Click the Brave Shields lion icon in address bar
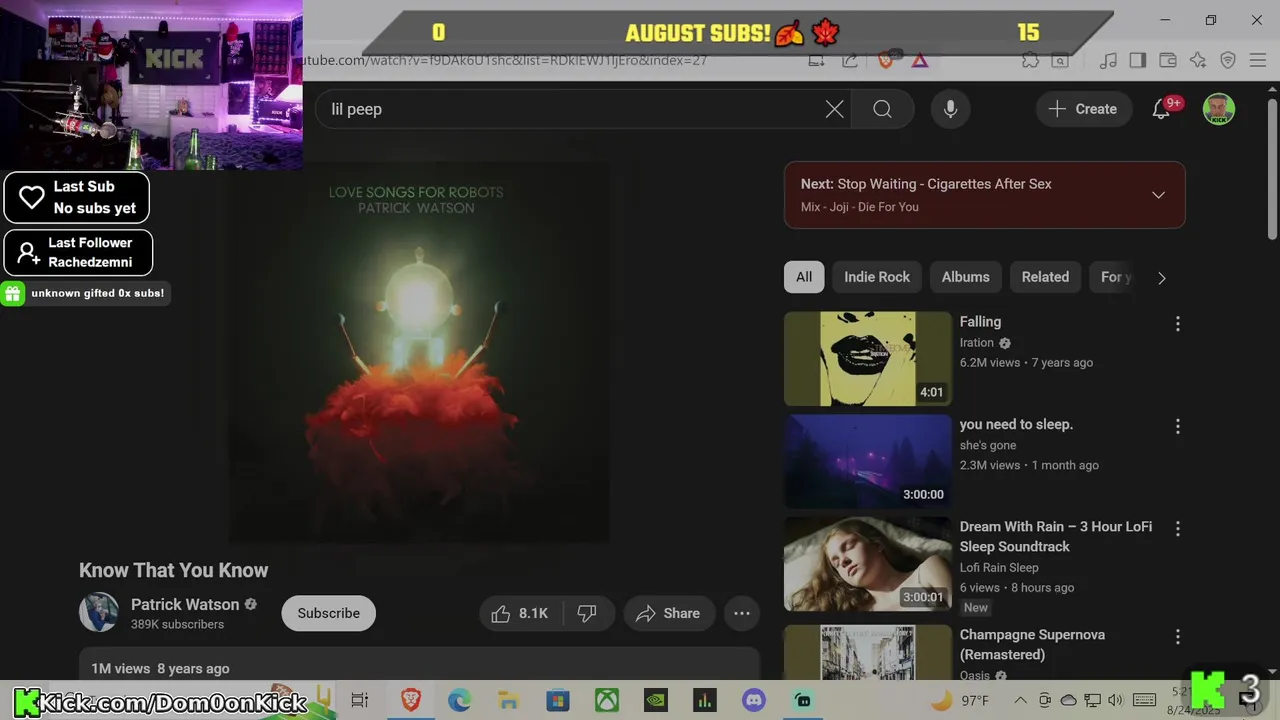1280x720 pixels. tap(885, 60)
